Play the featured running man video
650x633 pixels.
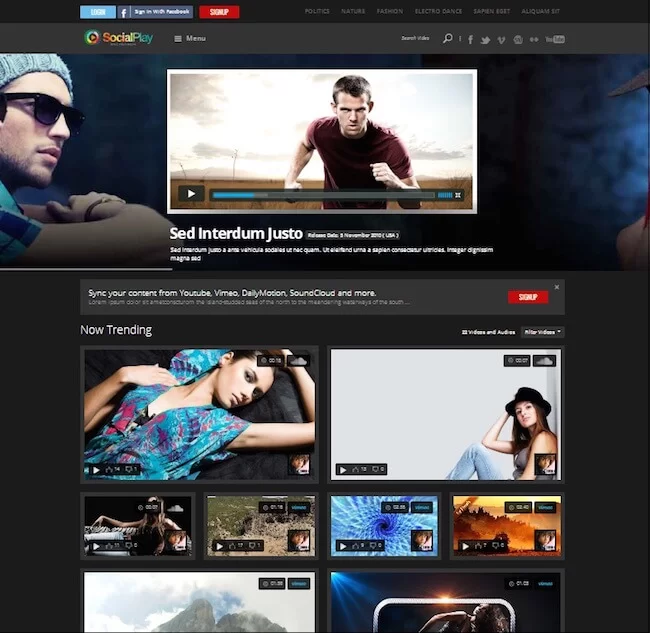[191, 194]
